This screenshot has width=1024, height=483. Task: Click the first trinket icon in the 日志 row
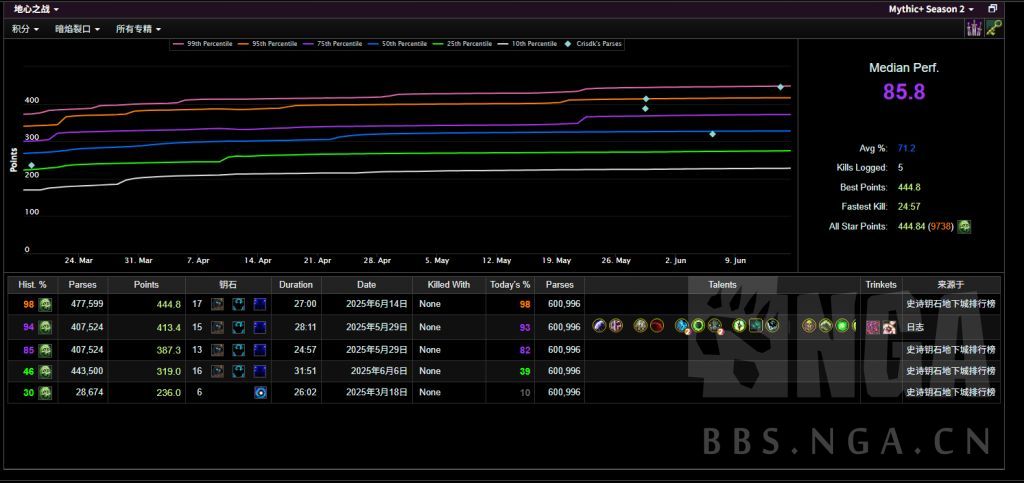[x=872, y=327]
